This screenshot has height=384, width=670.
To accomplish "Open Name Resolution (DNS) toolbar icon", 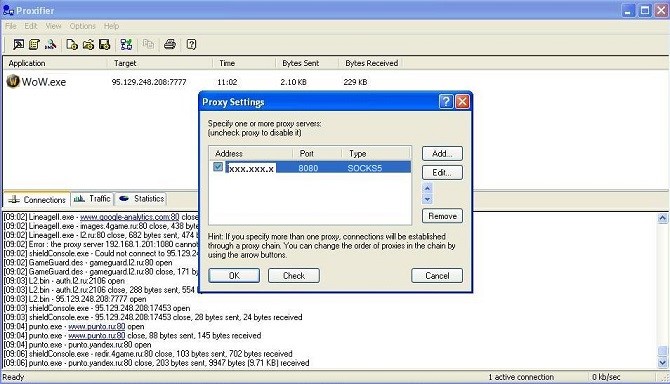I will [x=50, y=44].
